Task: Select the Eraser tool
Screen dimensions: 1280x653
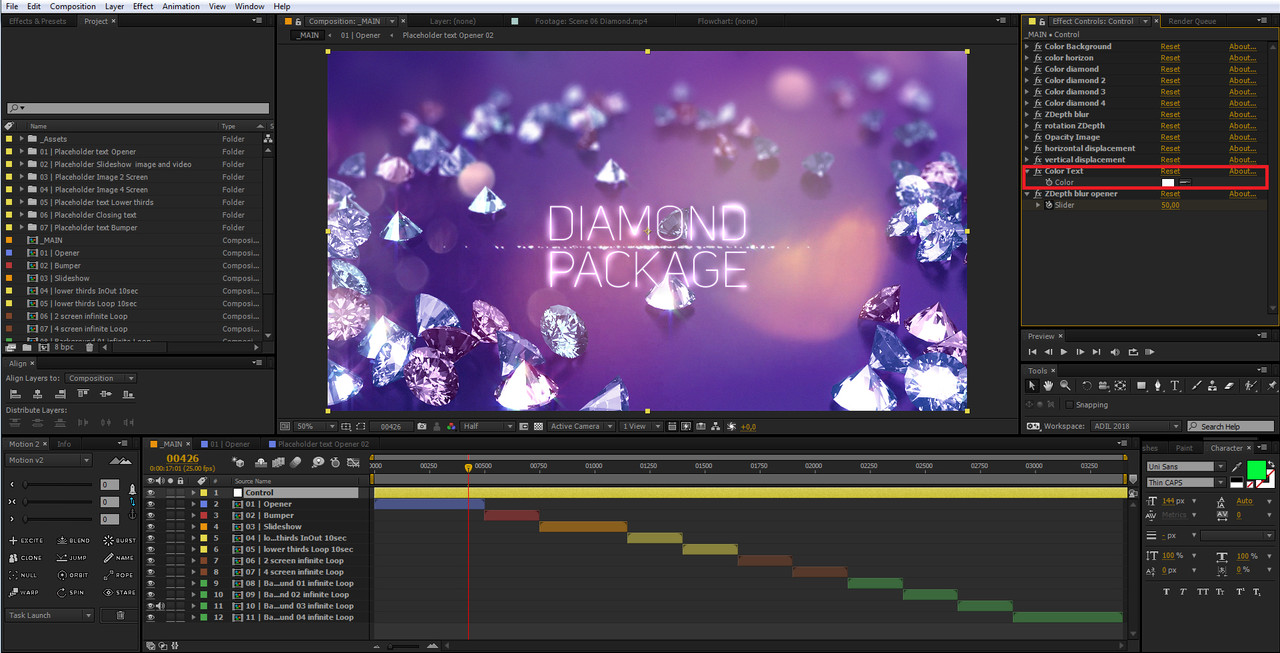Action: (x=1229, y=385)
